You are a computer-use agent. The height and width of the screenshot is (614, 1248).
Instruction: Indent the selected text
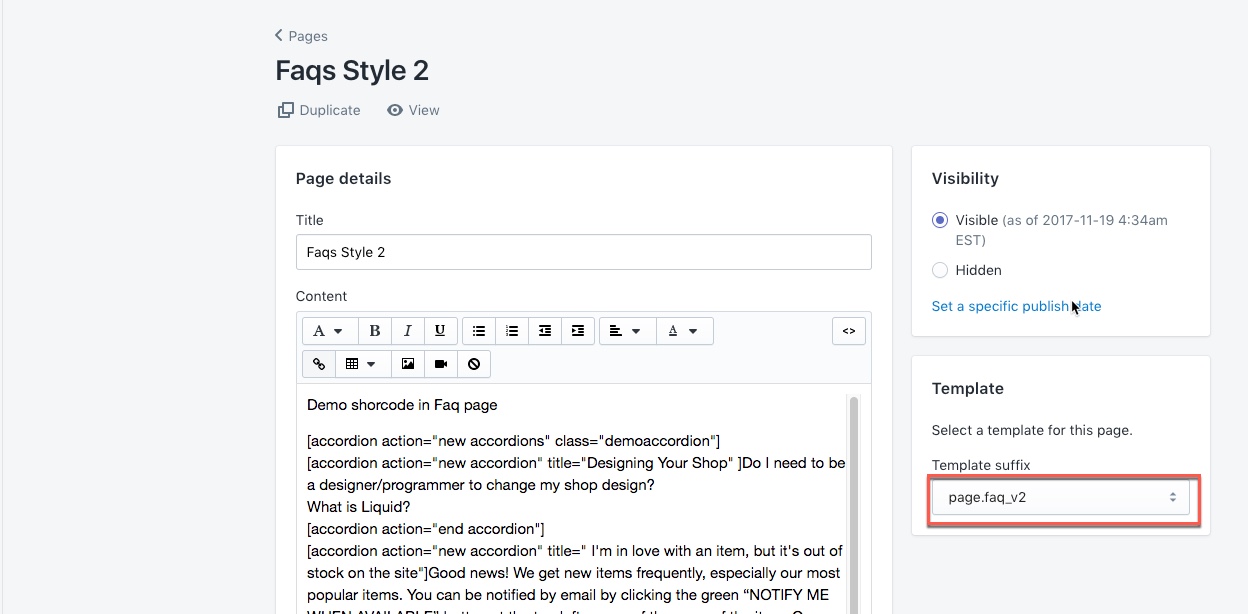coord(578,331)
